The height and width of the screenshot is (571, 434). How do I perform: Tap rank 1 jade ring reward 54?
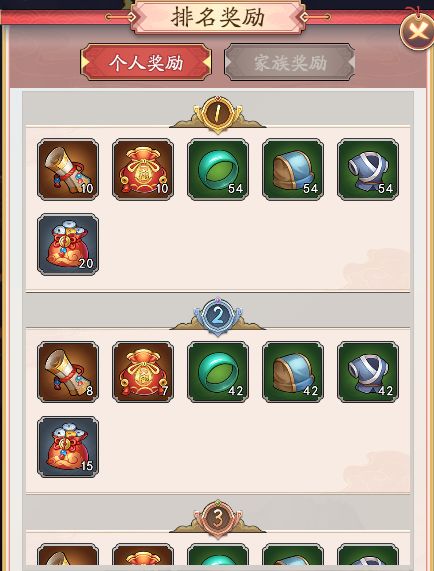[218, 169]
